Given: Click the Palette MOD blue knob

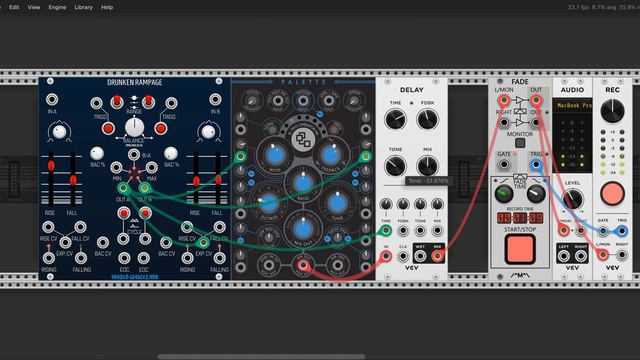Looking at the screenshot, I should pyautogui.click(x=276, y=156).
